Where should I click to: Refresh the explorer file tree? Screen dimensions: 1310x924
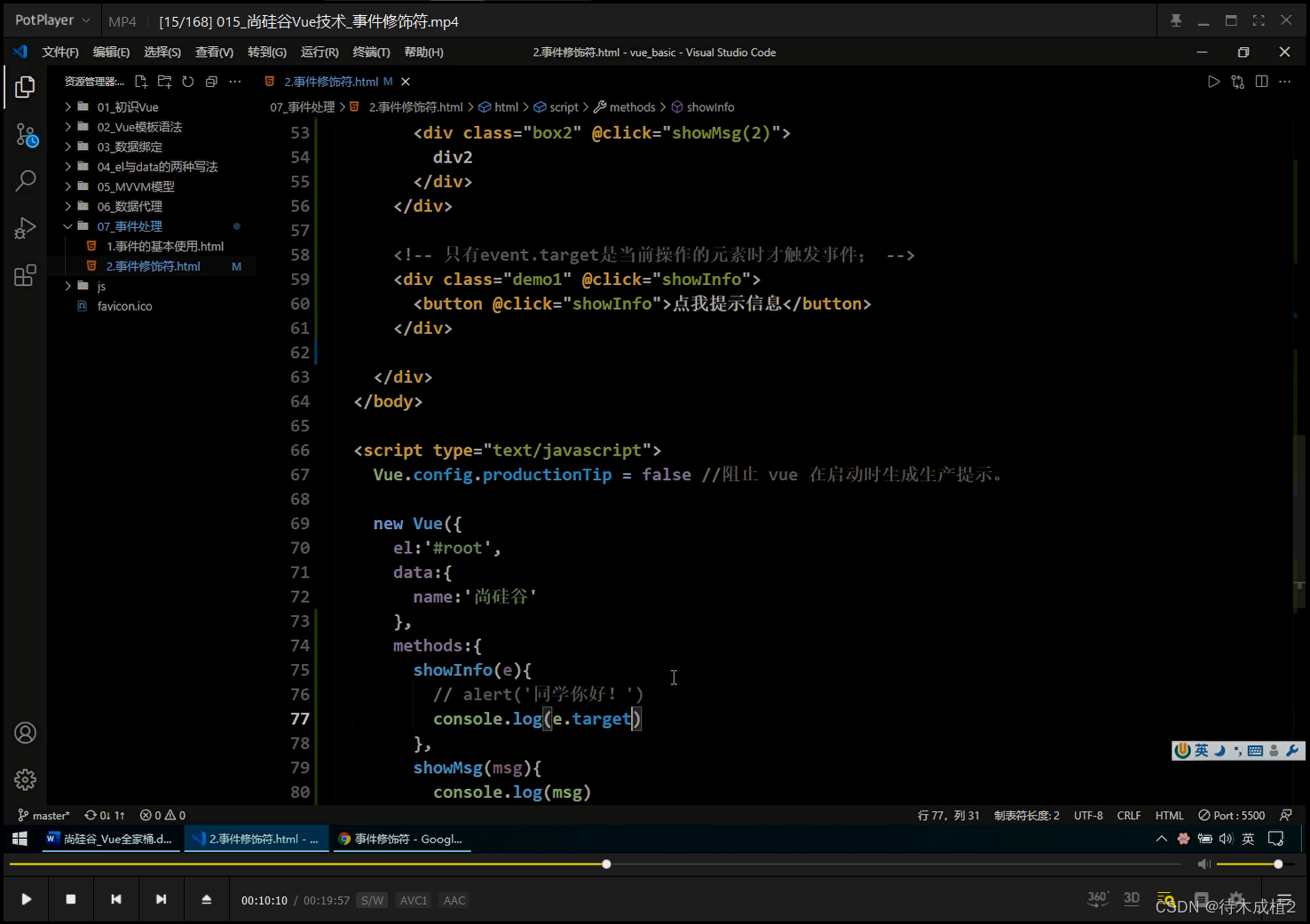(188, 82)
